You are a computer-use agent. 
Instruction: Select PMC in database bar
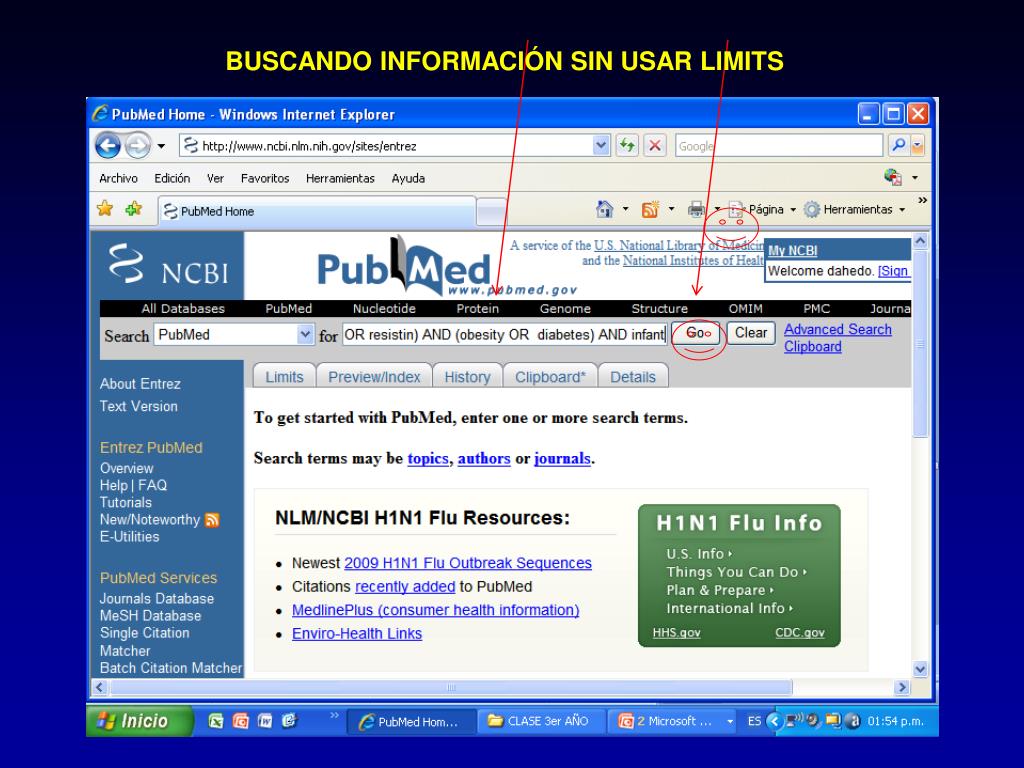pos(816,308)
